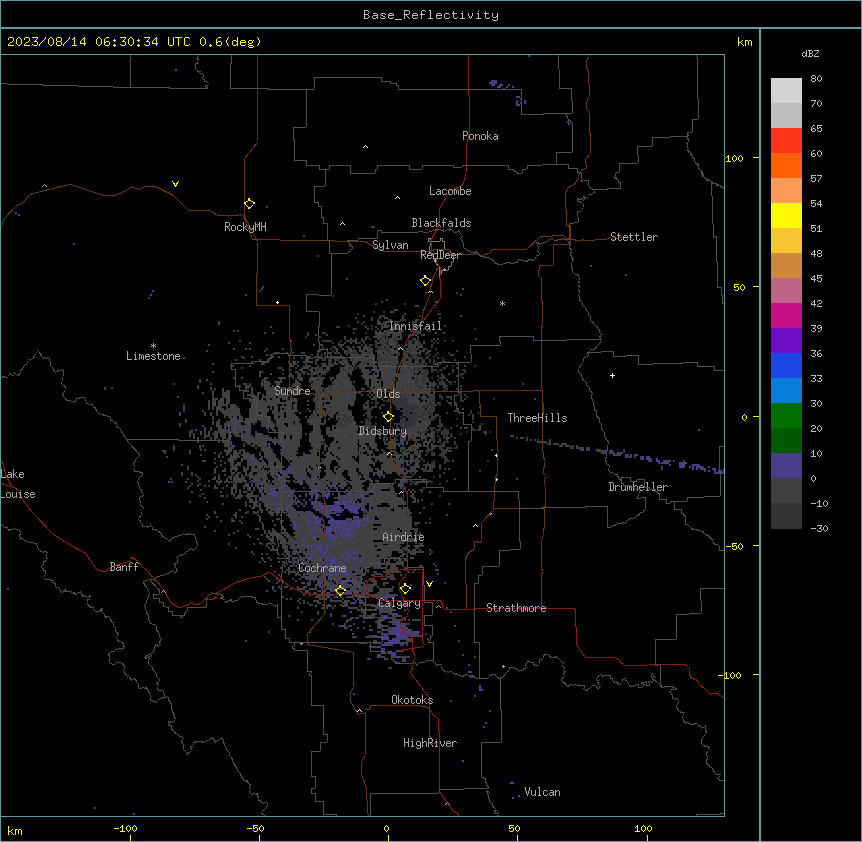This screenshot has width=862, height=842.
Task: Click the Olds label
Action: (388, 394)
